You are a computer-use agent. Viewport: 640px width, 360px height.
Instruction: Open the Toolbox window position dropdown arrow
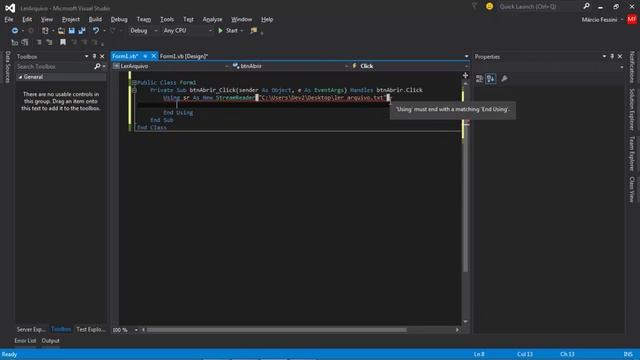tap(87, 56)
